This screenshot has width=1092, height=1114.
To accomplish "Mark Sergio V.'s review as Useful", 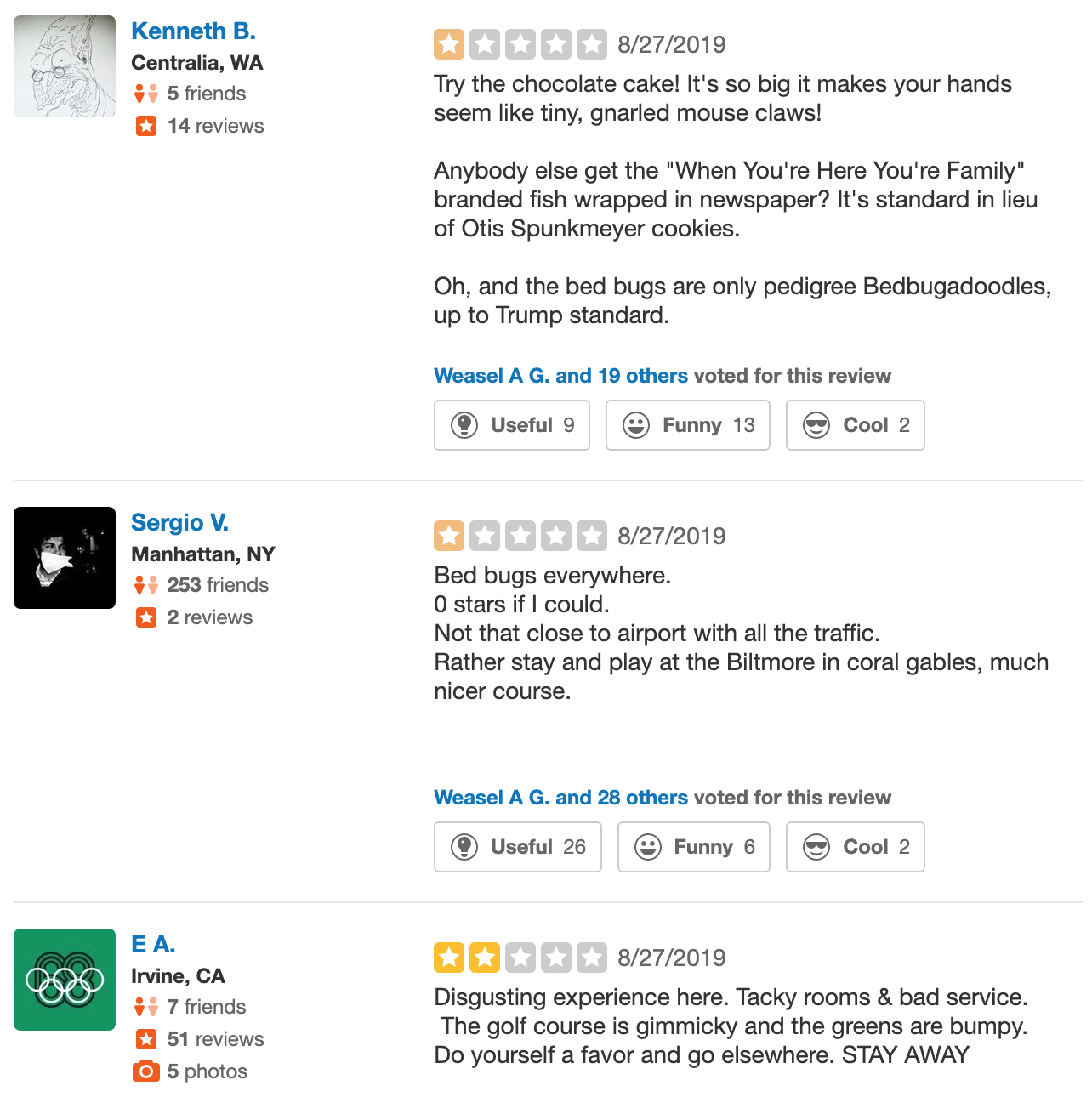I will pos(517,847).
